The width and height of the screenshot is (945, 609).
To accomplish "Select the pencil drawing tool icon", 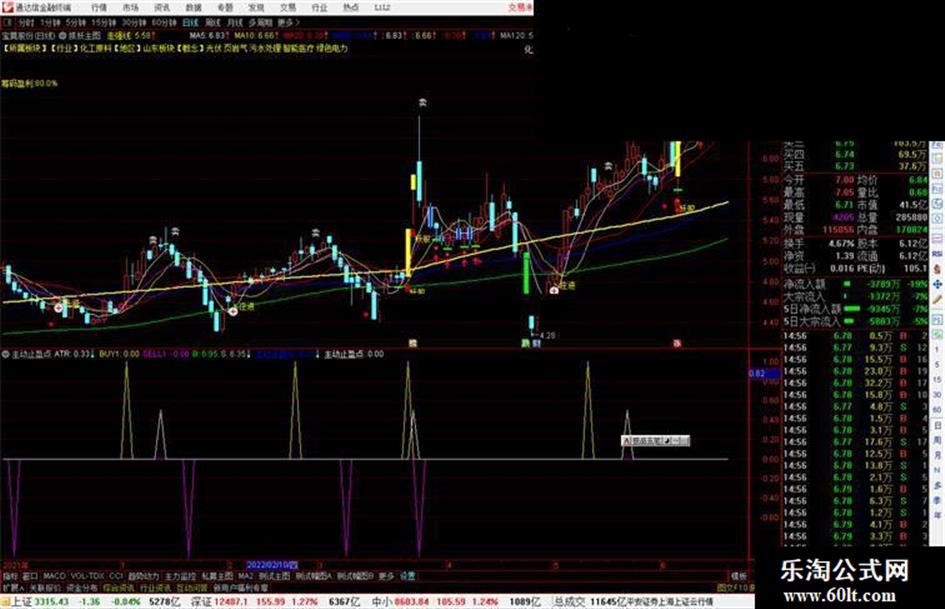I will (x=937, y=298).
